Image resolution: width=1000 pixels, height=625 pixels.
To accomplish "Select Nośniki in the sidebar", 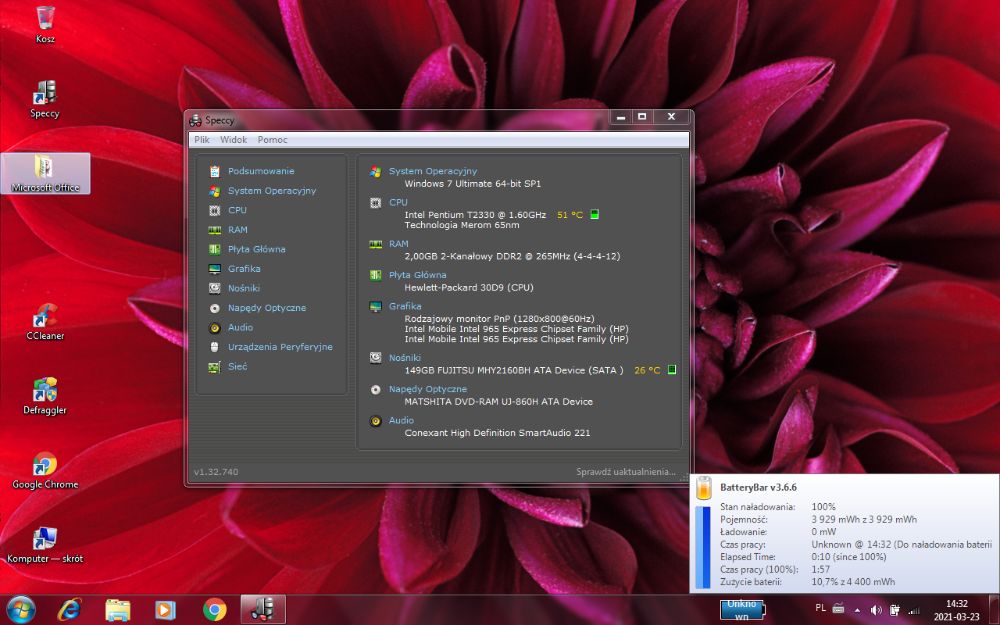I will tap(244, 288).
